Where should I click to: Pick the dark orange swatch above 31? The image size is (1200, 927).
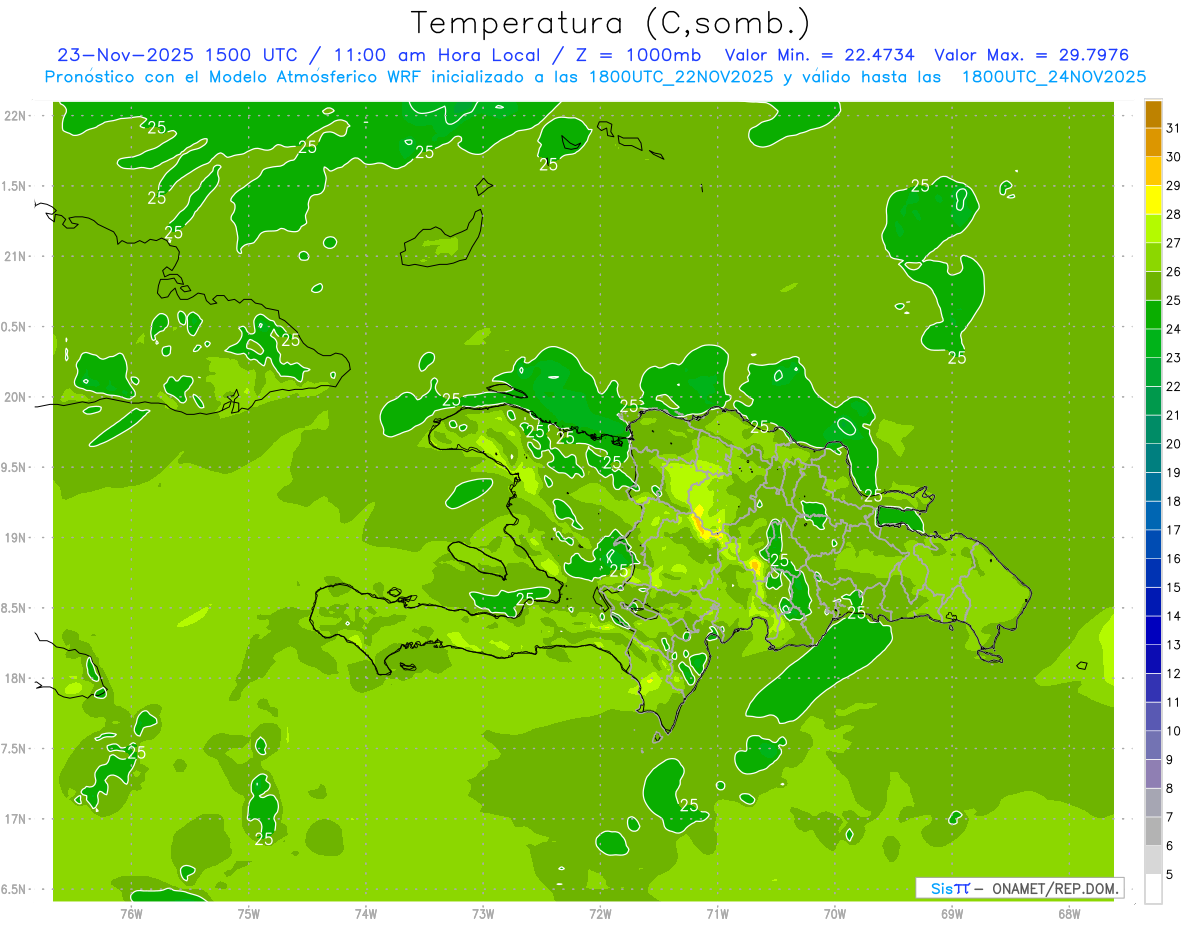point(1154,114)
